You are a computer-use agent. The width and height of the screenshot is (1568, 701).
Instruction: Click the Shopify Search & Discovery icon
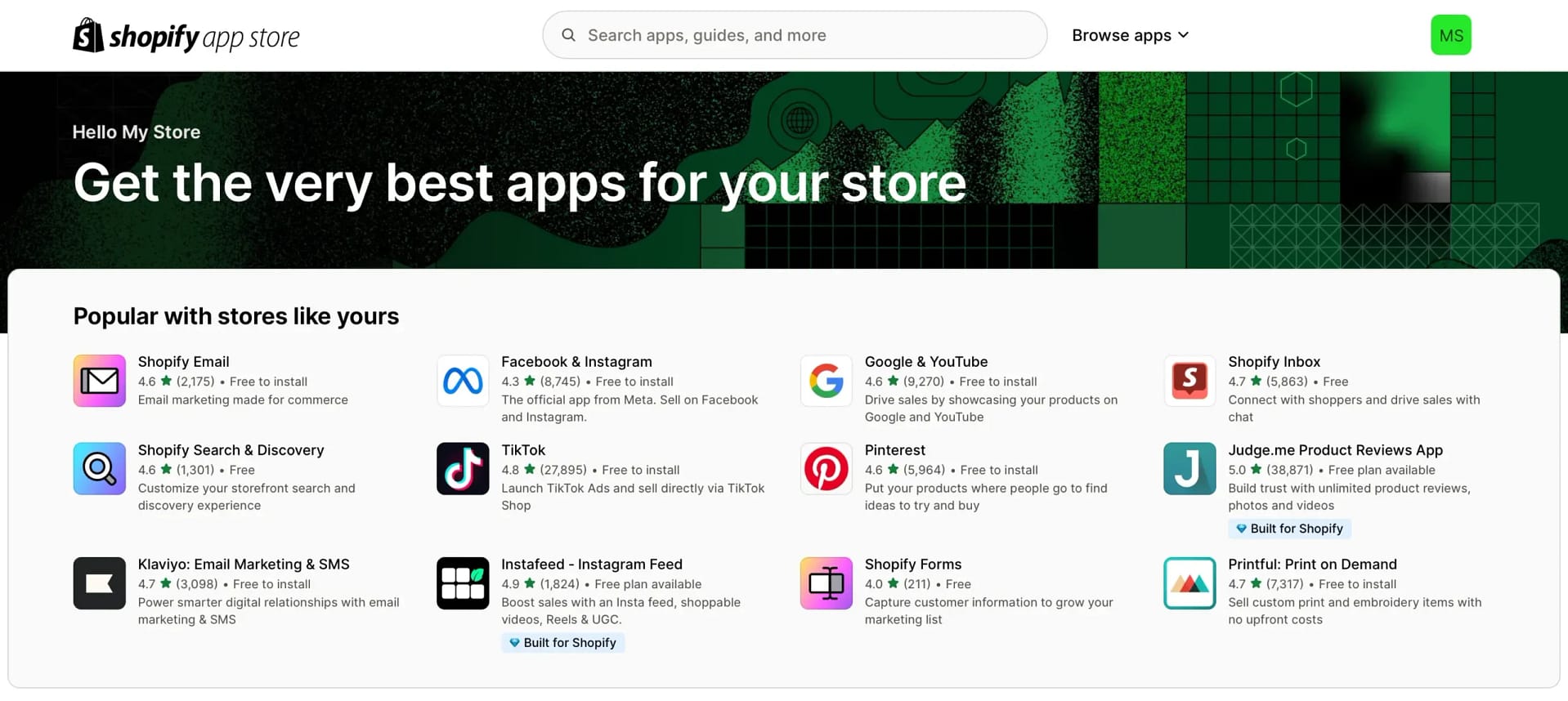pos(100,469)
